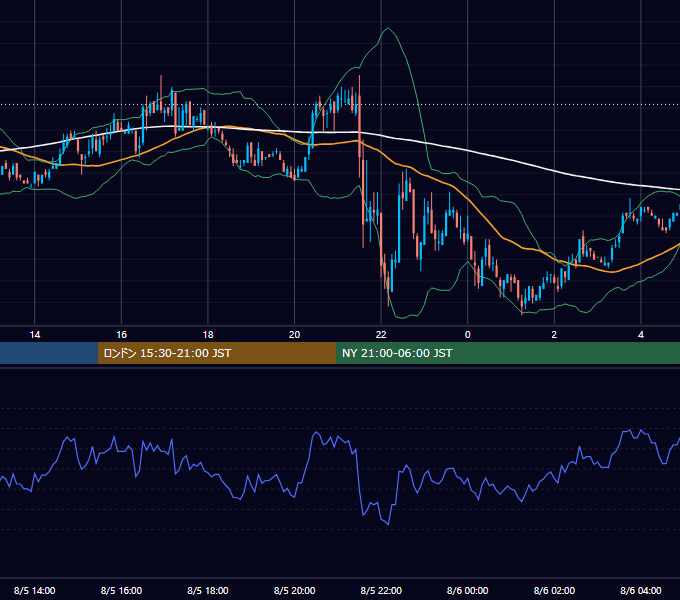This screenshot has width=680, height=600.
Task: Click the 16 hour axis label
Action: [121, 335]
